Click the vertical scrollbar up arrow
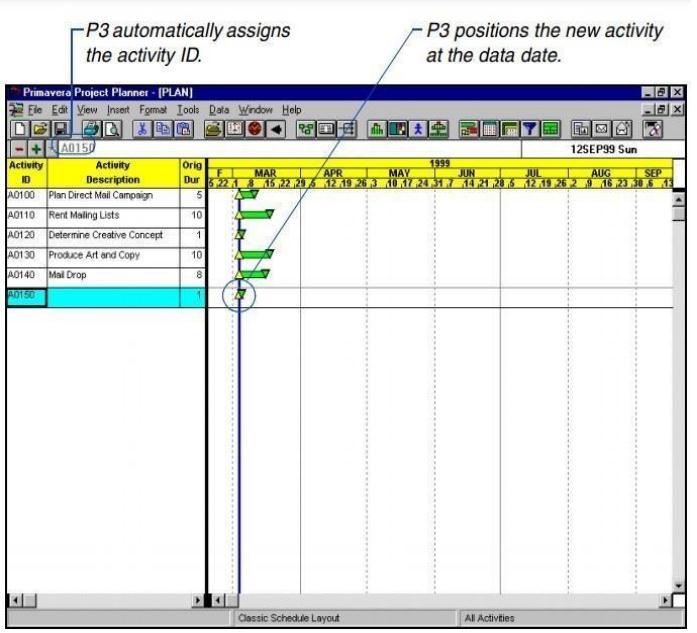 [x=678, y=200]
